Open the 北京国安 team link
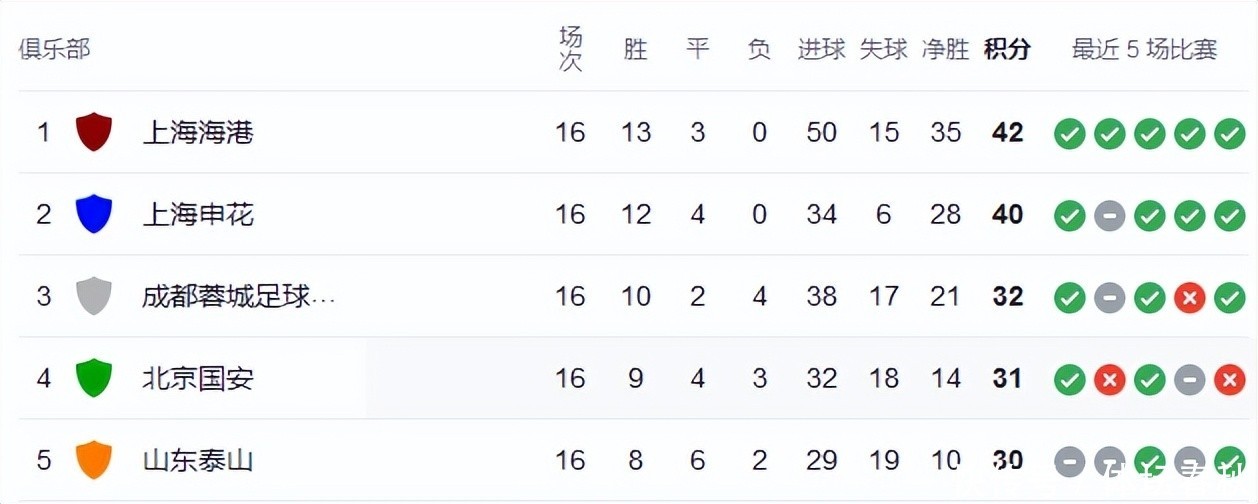1258x504 pixels. click(198, 378)
